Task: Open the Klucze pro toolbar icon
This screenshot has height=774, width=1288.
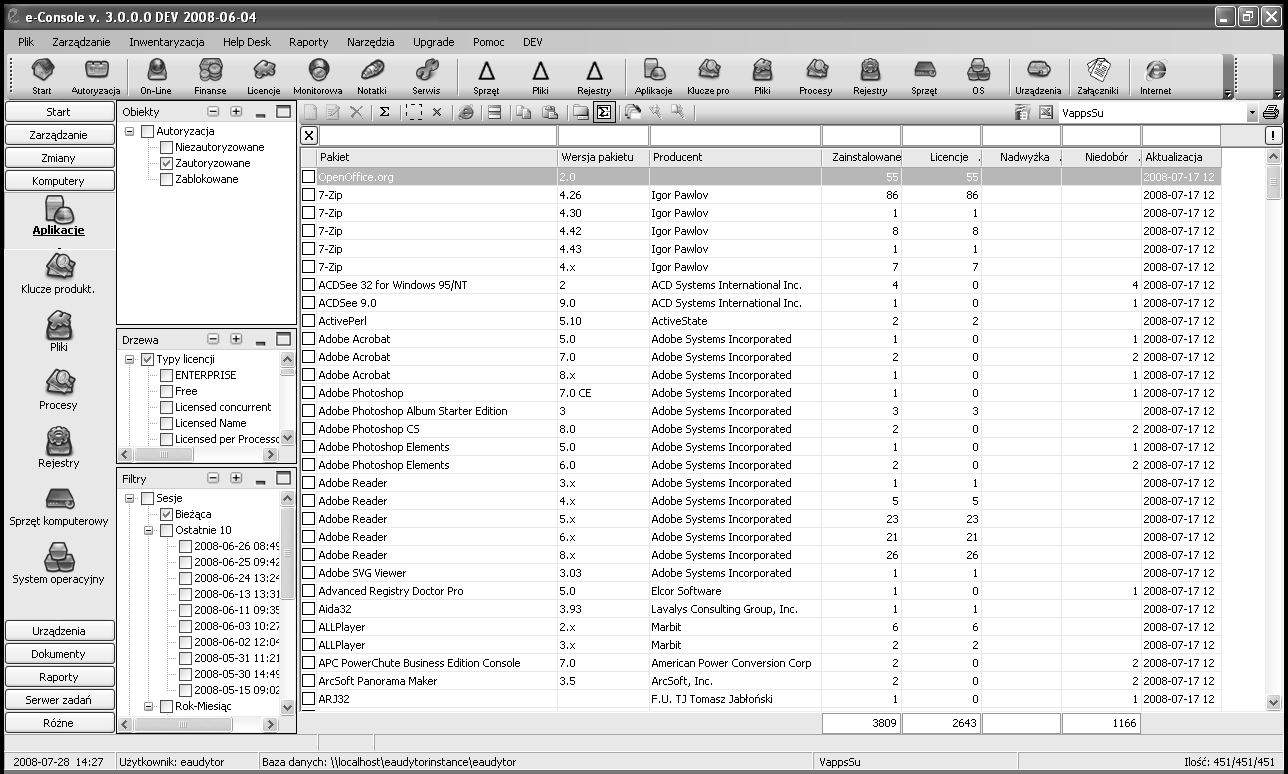Action: point(708,77)
